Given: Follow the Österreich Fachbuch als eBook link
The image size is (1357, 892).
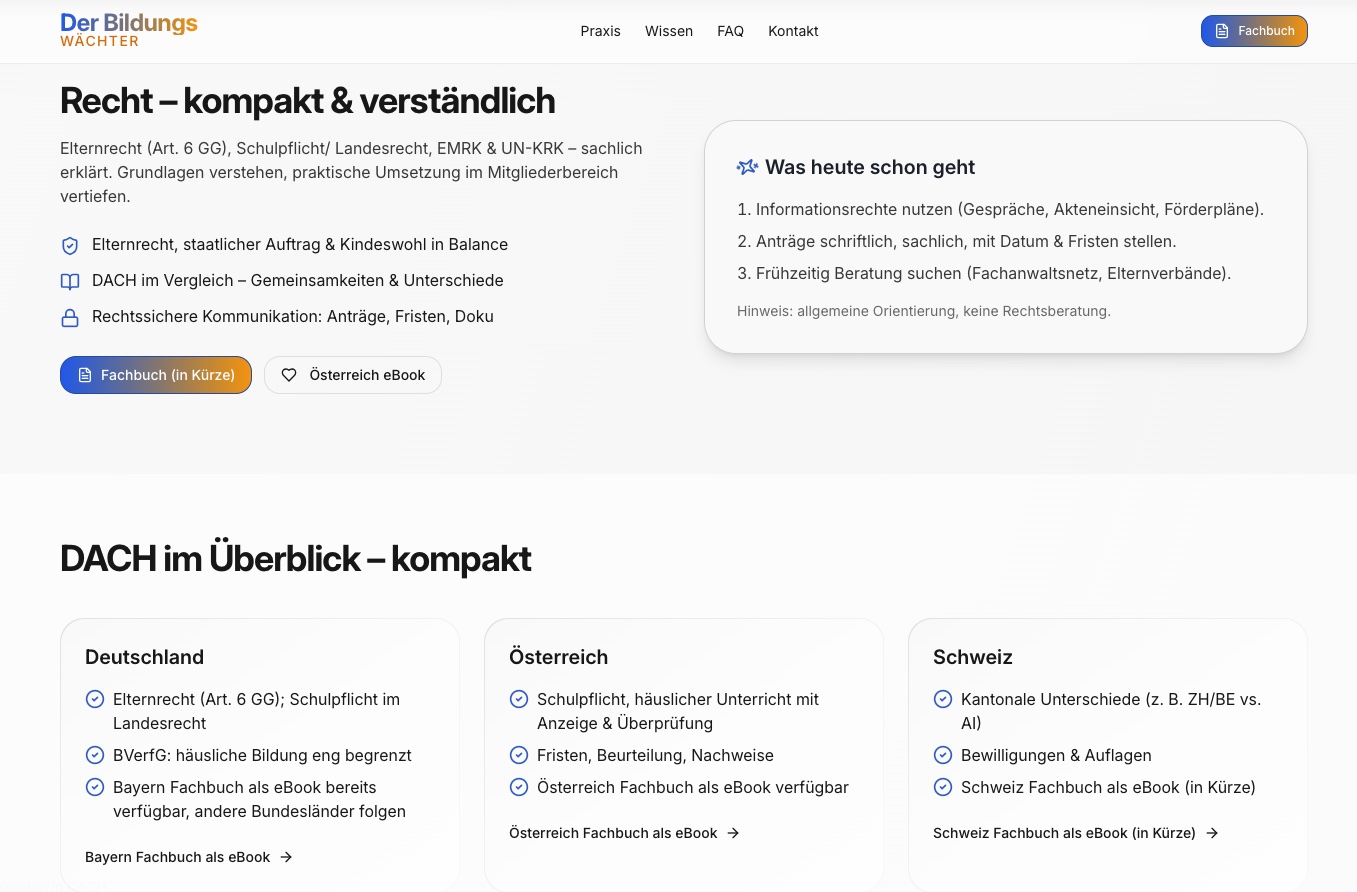Looking at the screenshot, I should click(x=613, y=833).
